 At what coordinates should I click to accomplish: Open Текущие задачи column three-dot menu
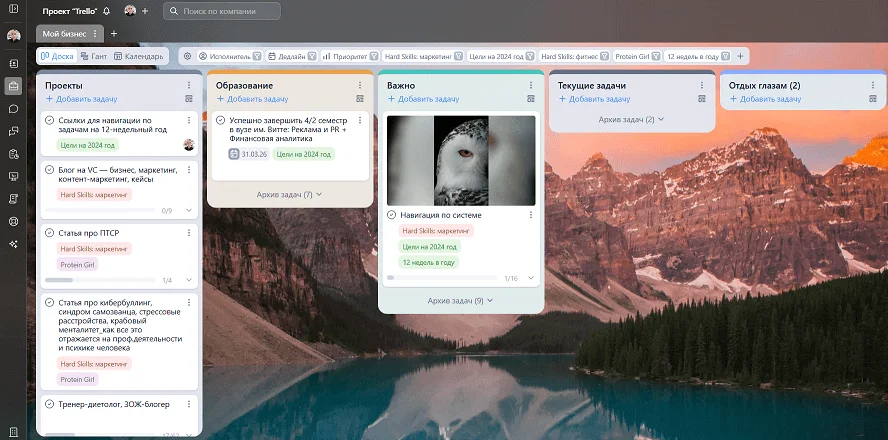pyautogui.click(x=702, y=86)
